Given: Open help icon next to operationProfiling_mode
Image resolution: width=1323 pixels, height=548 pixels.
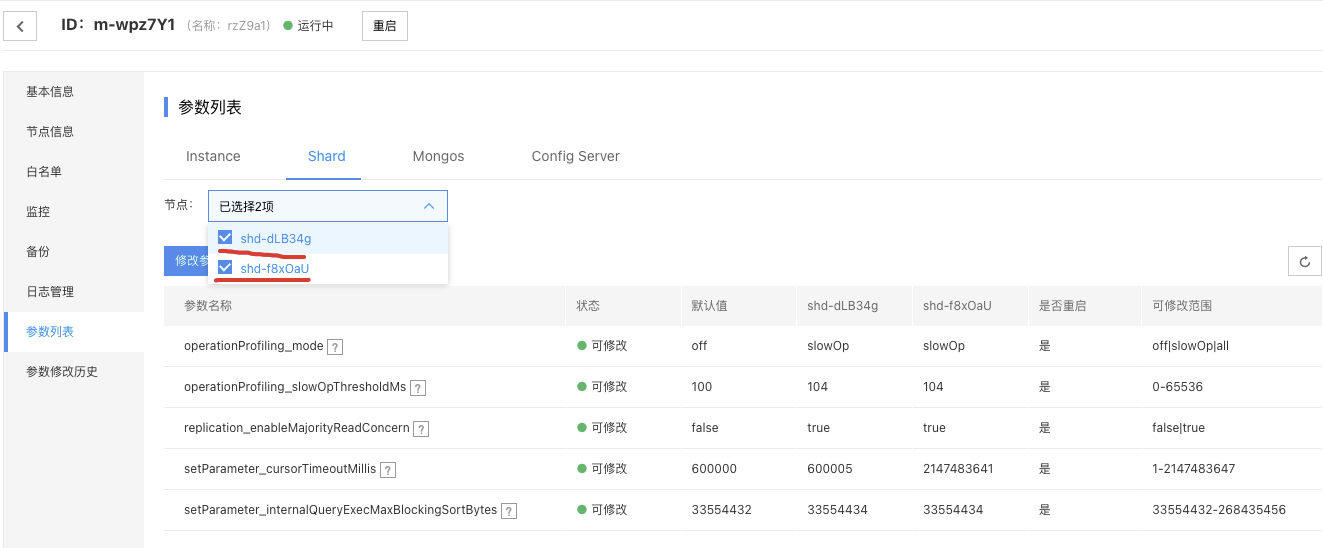Looking at the screenshot, I should click(x=336, y=347).
